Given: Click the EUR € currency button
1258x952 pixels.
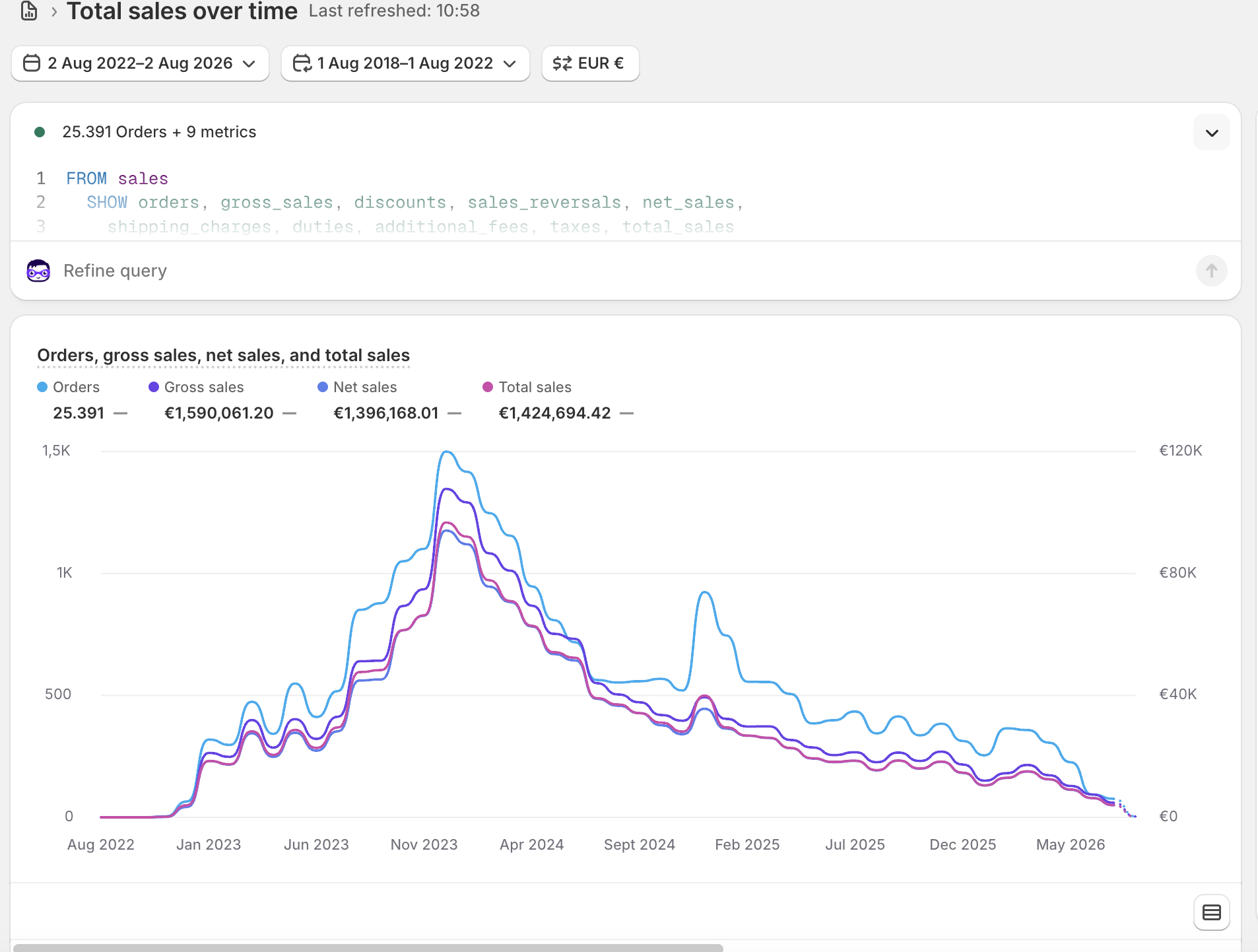Looking at the screenshot, I should [x=590, y=63].
